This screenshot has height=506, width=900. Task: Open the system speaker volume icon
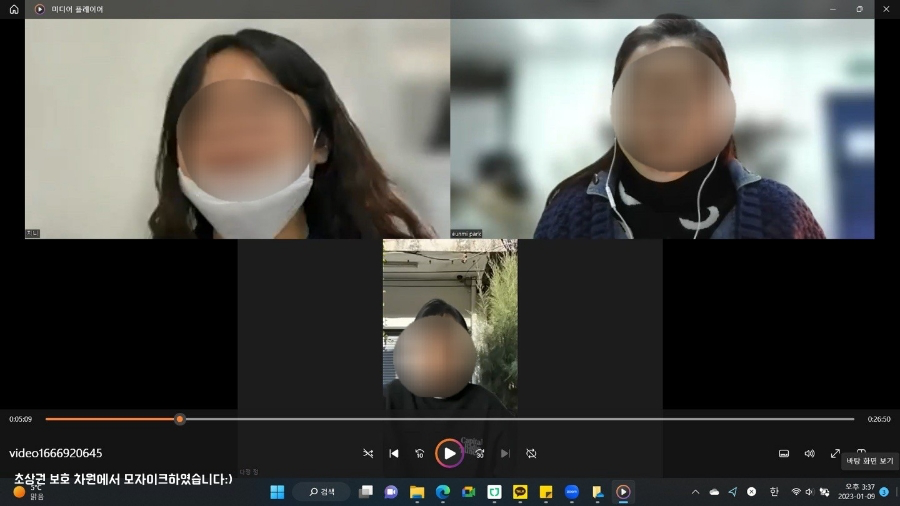pyautogui.click(x=809, y=492)
